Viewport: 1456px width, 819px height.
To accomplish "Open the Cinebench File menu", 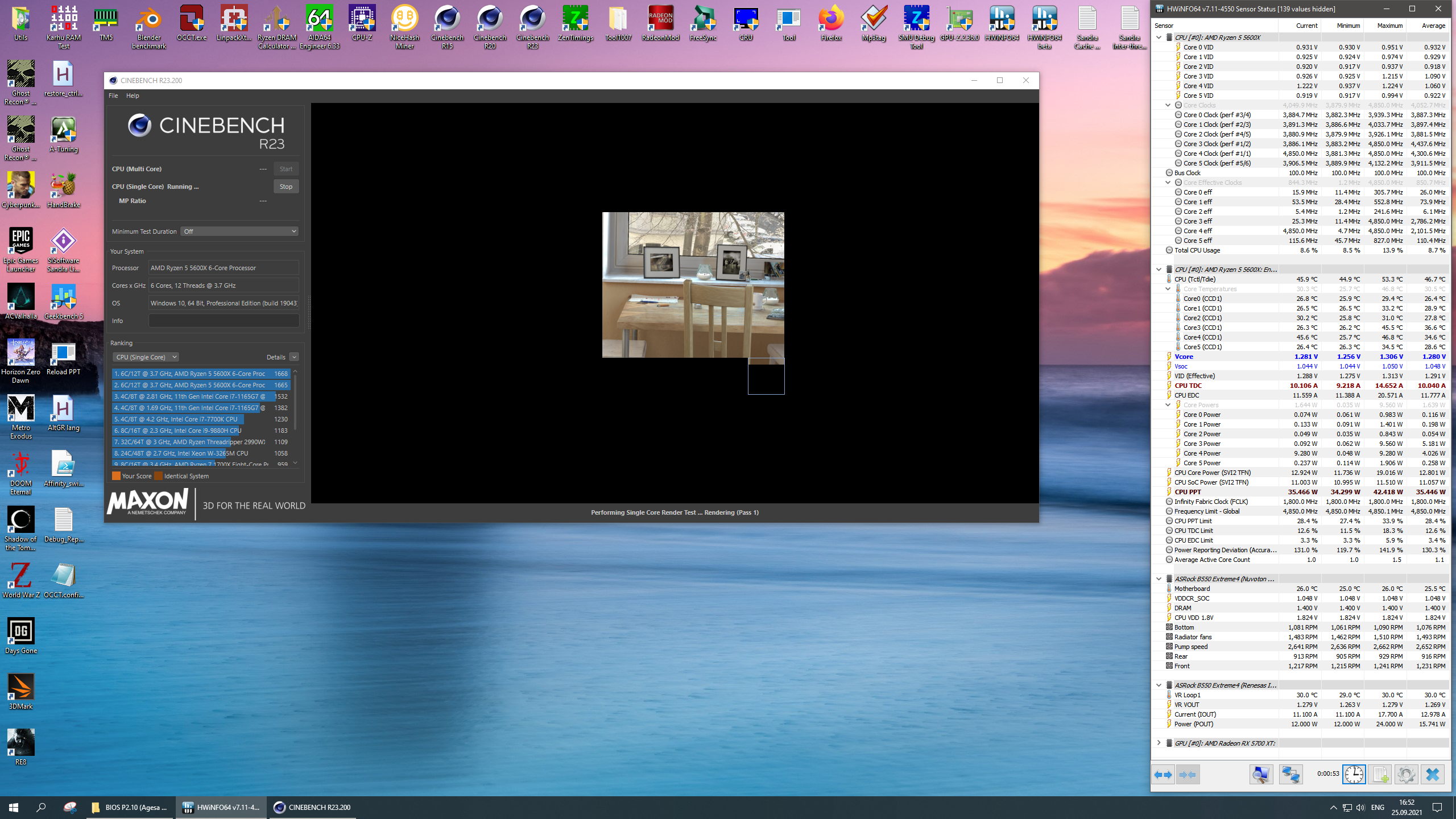I will tap(113, 96).
